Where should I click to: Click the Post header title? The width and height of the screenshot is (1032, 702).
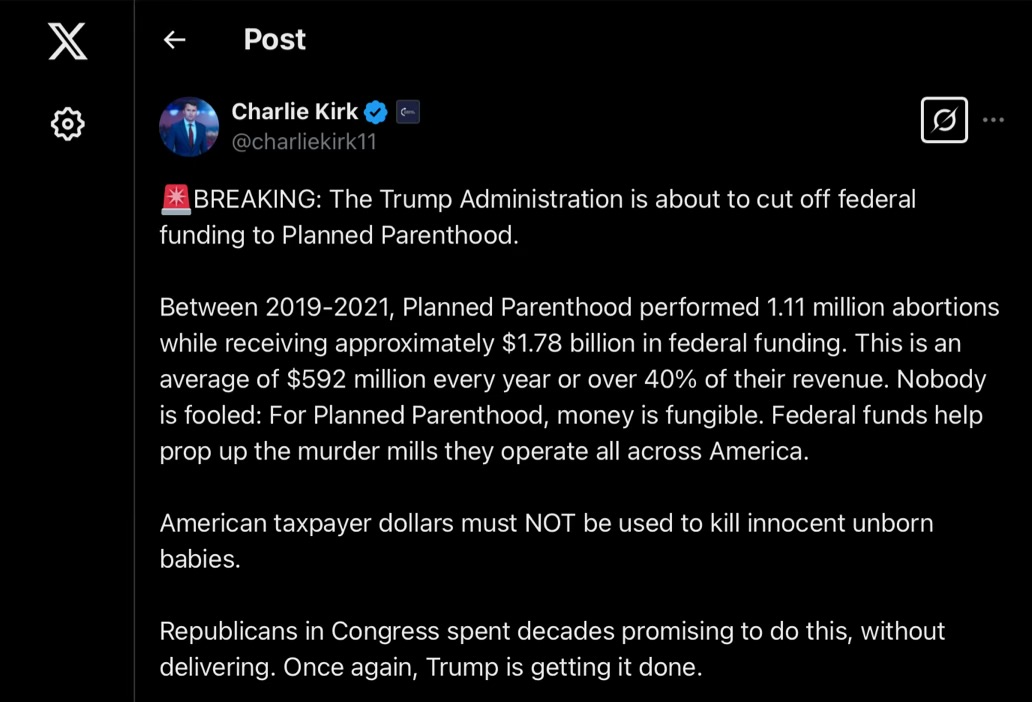[274, 39]
